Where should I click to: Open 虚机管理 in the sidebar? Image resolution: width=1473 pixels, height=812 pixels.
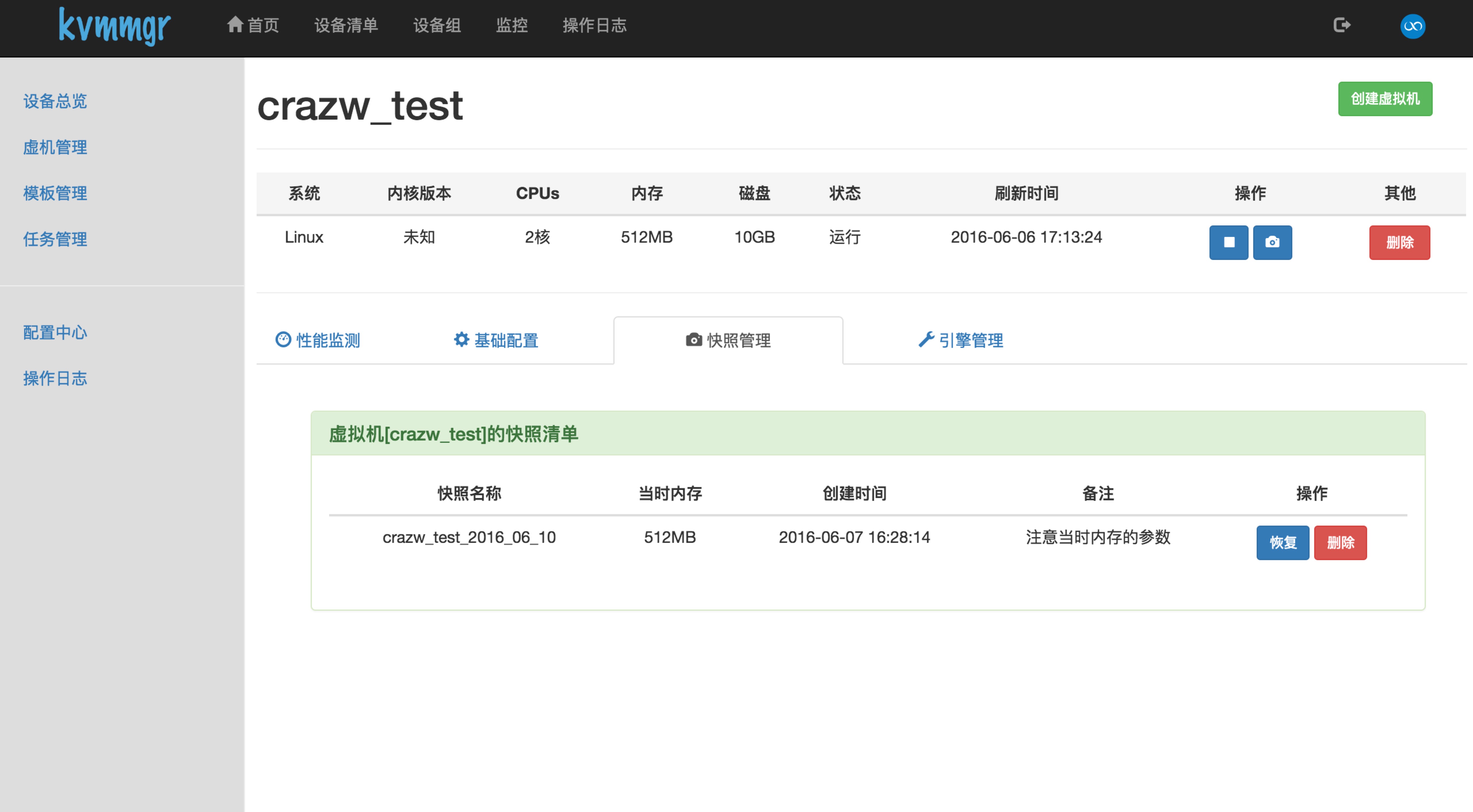(55, 148)
